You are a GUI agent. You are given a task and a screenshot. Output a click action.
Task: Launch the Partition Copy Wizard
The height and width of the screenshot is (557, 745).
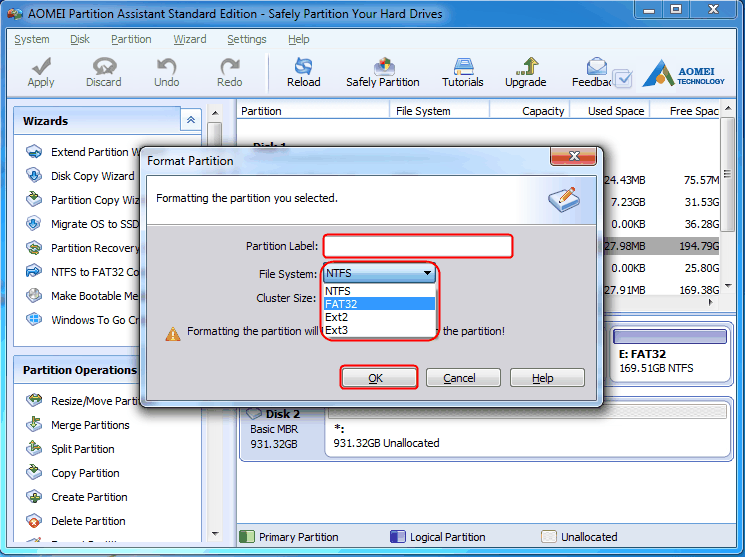(x=83, y=200)
